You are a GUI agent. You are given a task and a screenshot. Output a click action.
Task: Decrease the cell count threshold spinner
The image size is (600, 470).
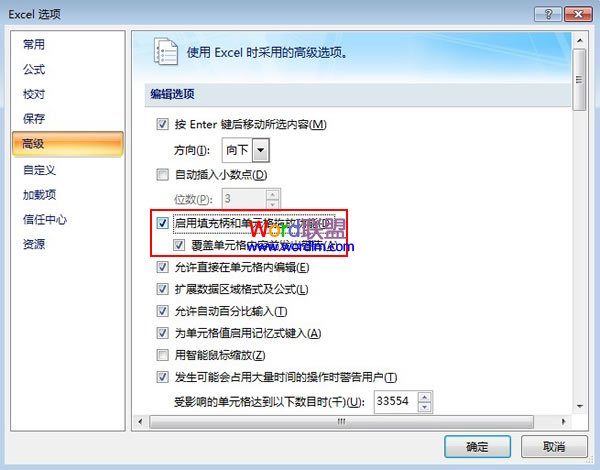click(x=425, y=407)
